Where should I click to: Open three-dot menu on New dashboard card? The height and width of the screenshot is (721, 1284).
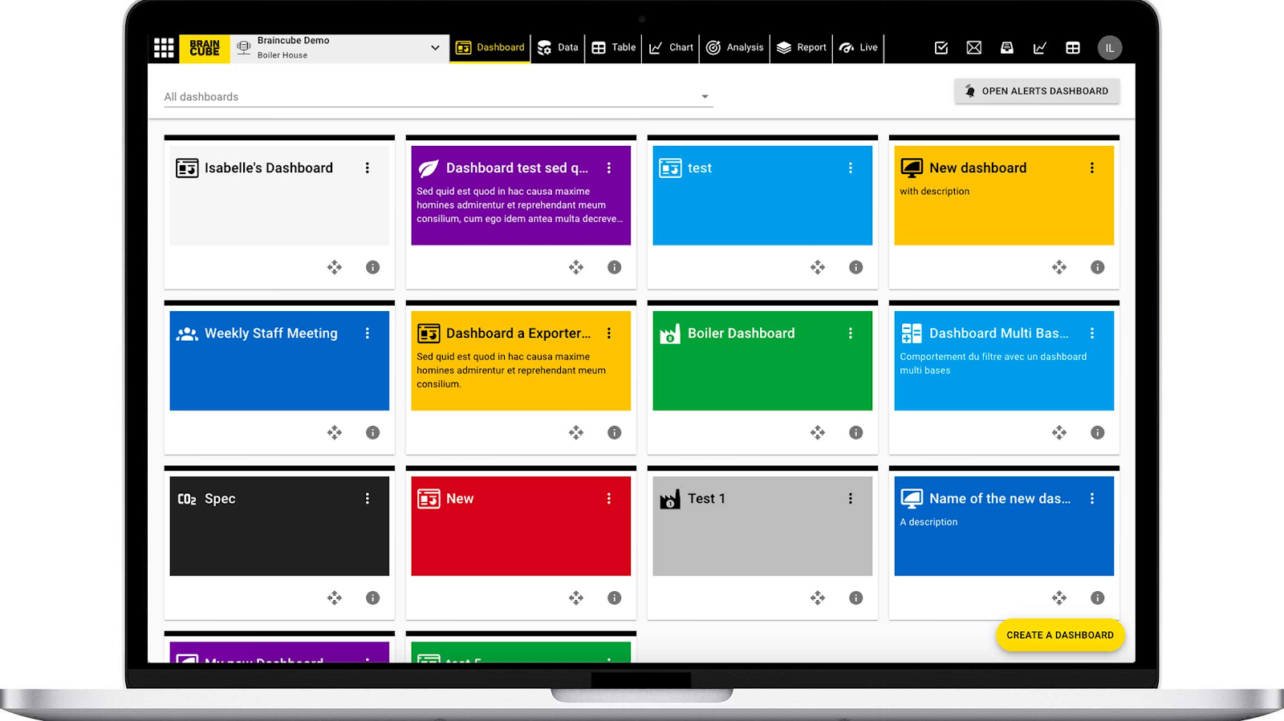click(x=1092, y=168)
